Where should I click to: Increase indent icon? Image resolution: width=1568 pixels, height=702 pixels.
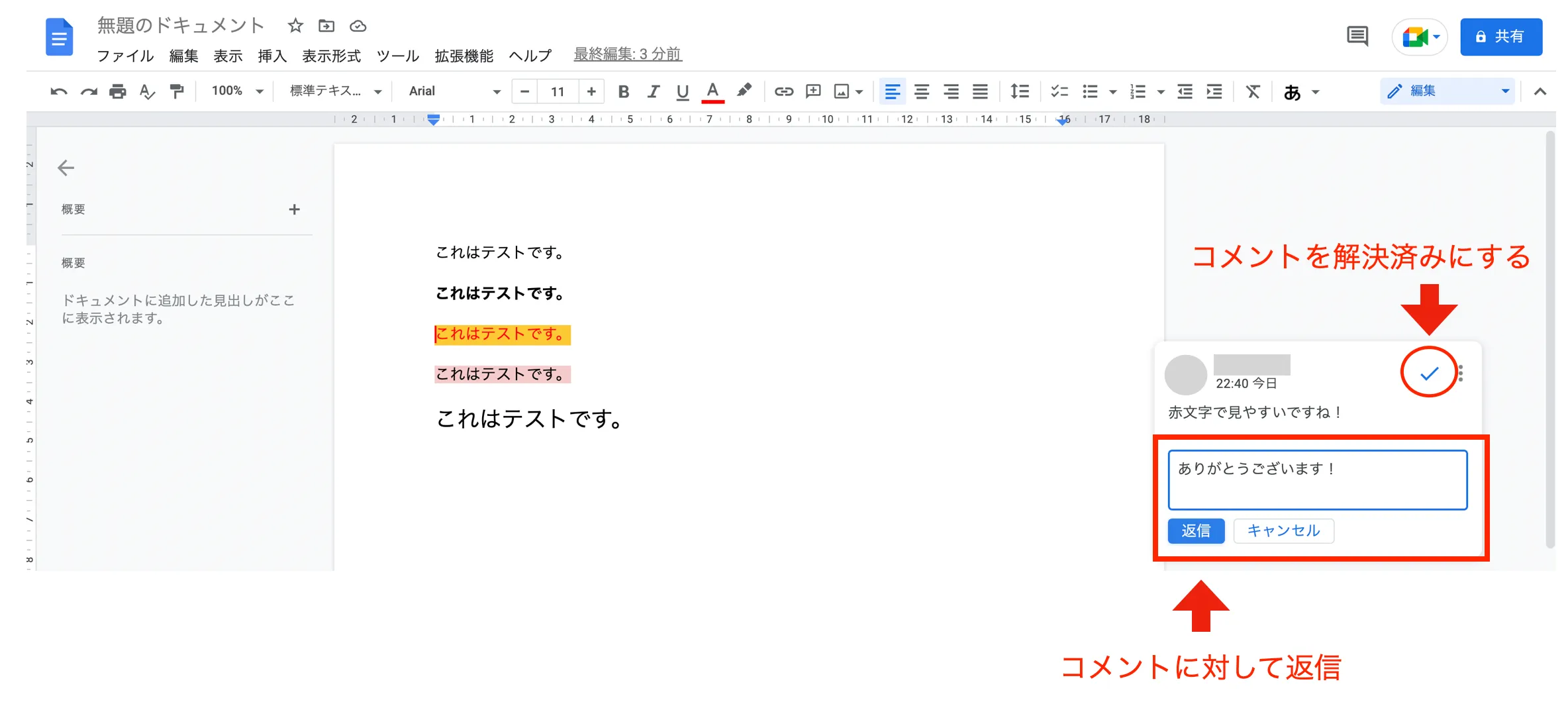coord(1214,91)
